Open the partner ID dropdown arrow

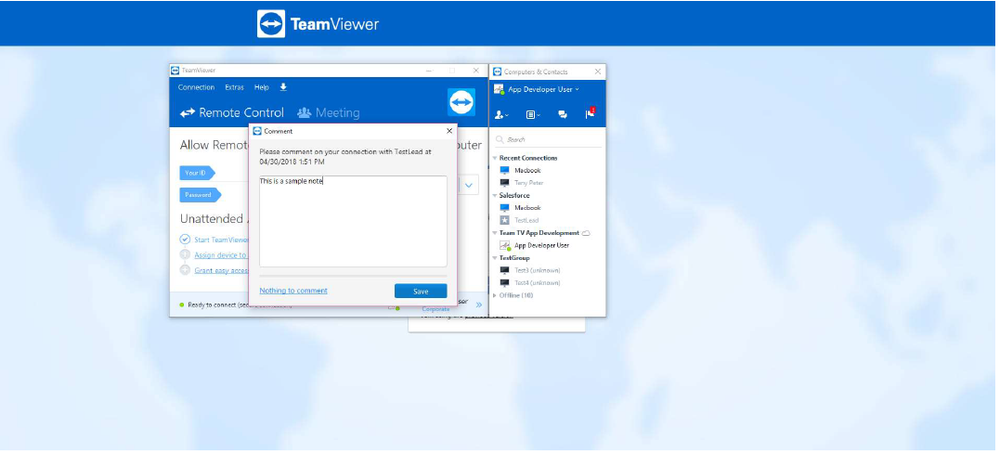coord(469,185)
